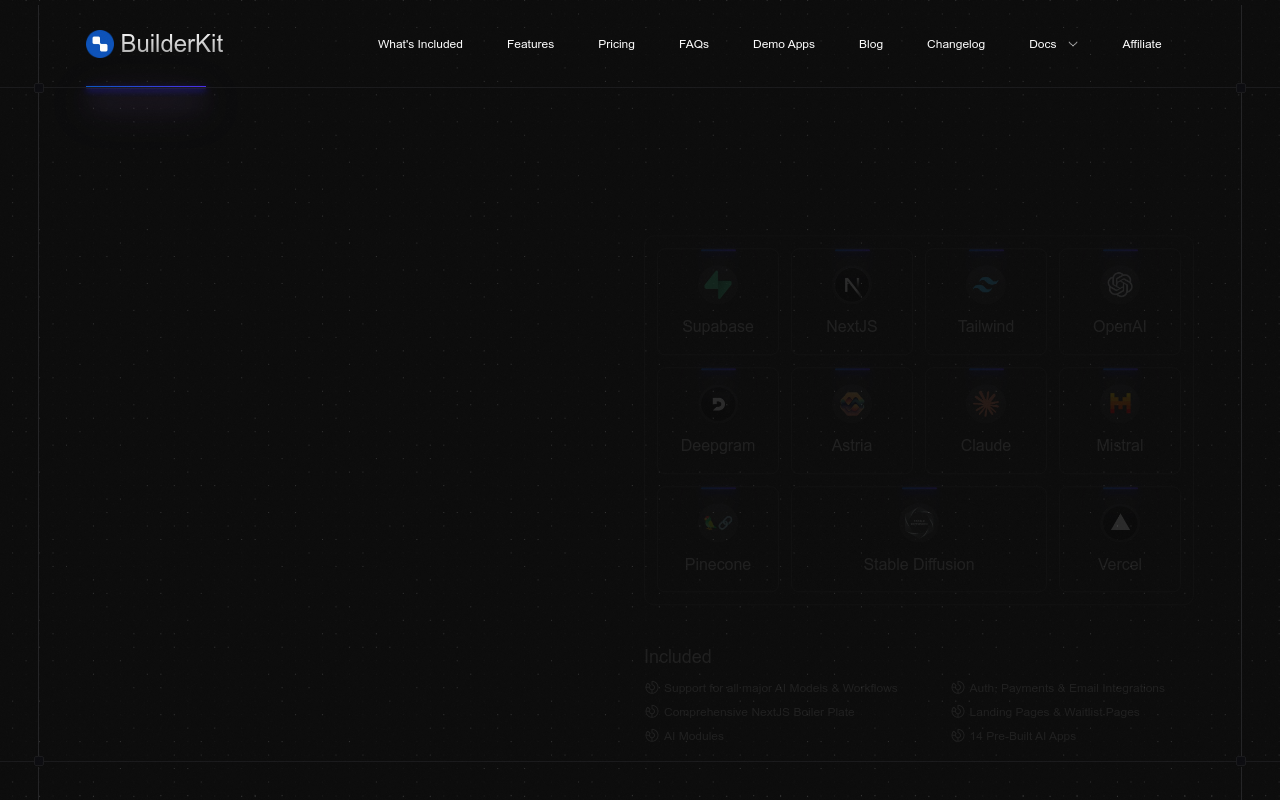
Task: Open the Pricing page link
Action: 616,44
